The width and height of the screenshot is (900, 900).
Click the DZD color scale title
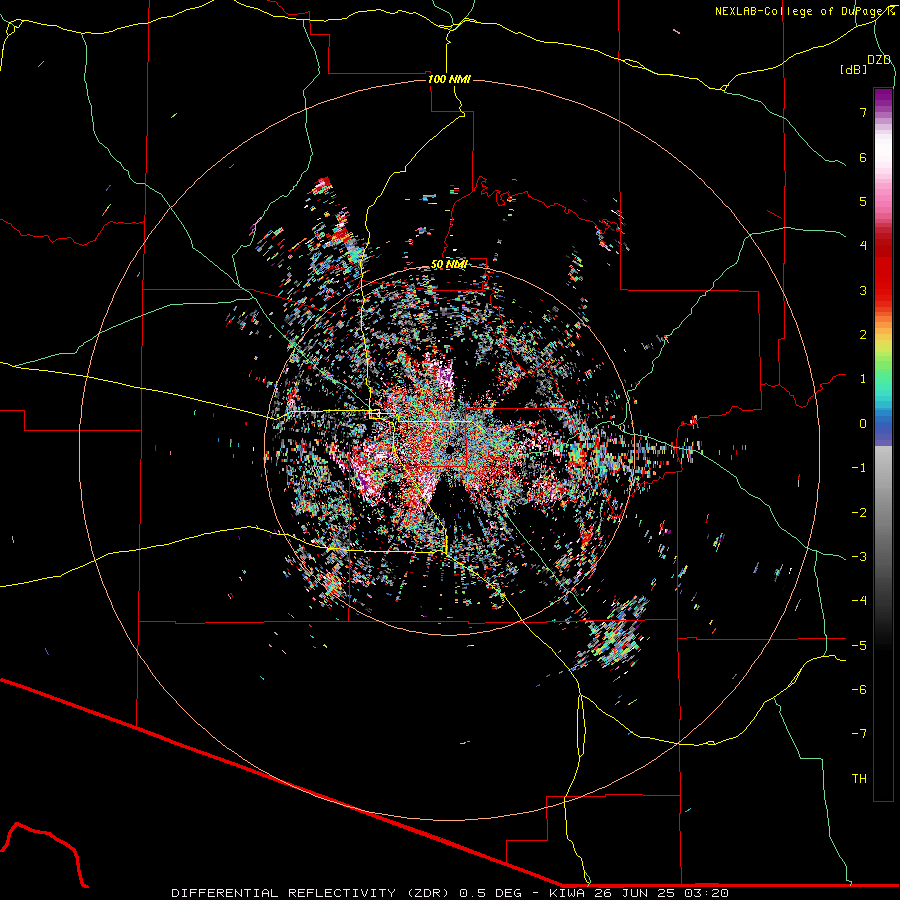[879, 60]
